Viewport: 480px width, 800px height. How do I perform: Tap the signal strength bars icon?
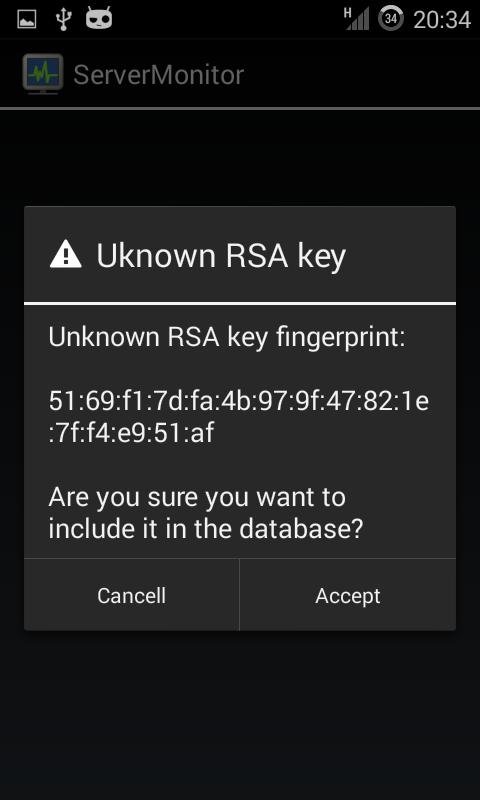coord(359,20)
